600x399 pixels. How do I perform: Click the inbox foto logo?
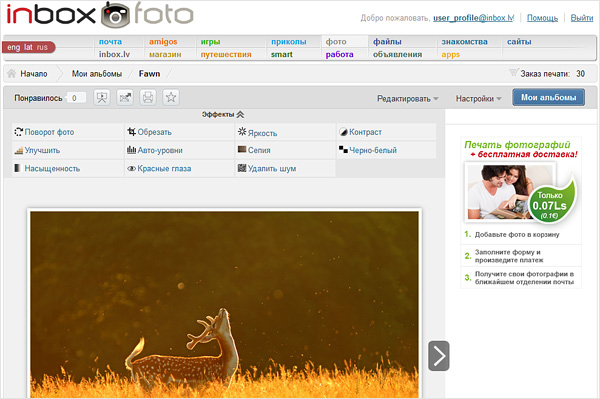point(100,15)
